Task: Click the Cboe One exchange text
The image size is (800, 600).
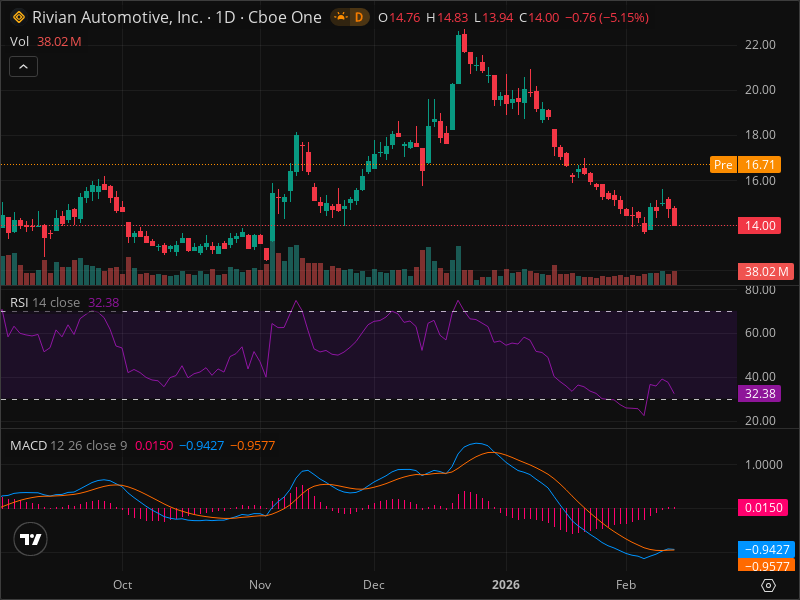Action: 285,17
